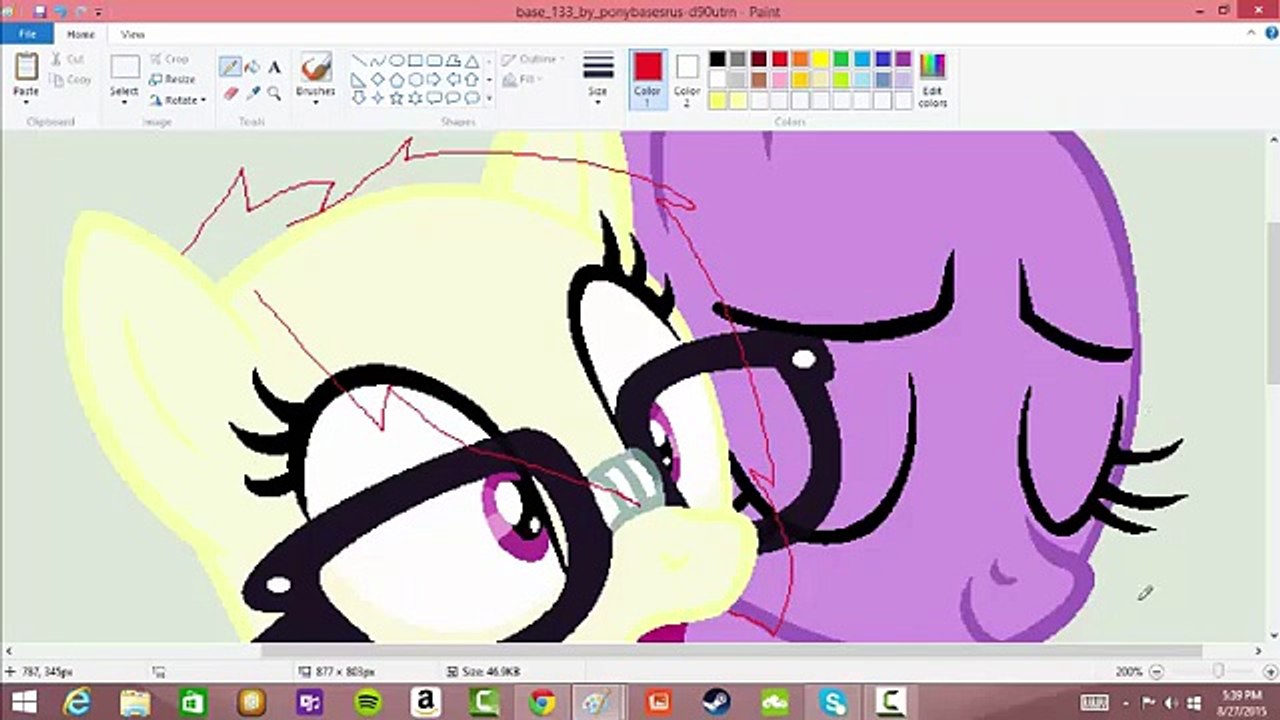
Task: Open Spotify from the taskbar
Action: click(368, 702)
